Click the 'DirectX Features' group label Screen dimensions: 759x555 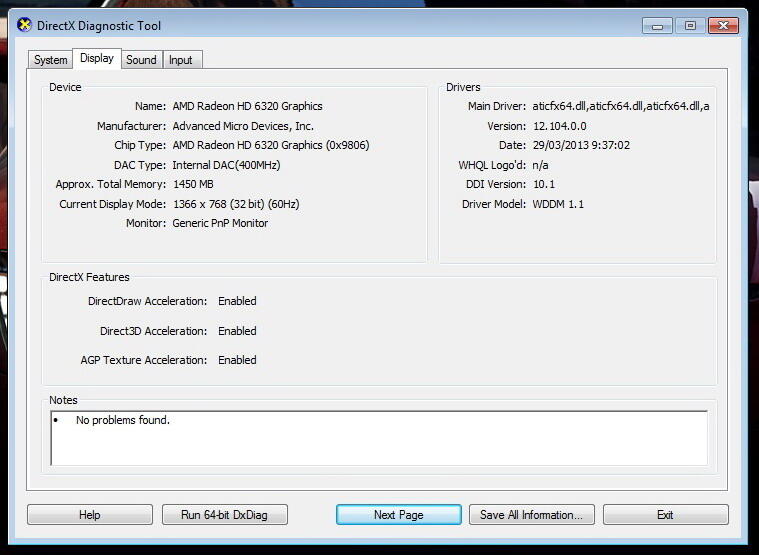(x=90, y=277)
